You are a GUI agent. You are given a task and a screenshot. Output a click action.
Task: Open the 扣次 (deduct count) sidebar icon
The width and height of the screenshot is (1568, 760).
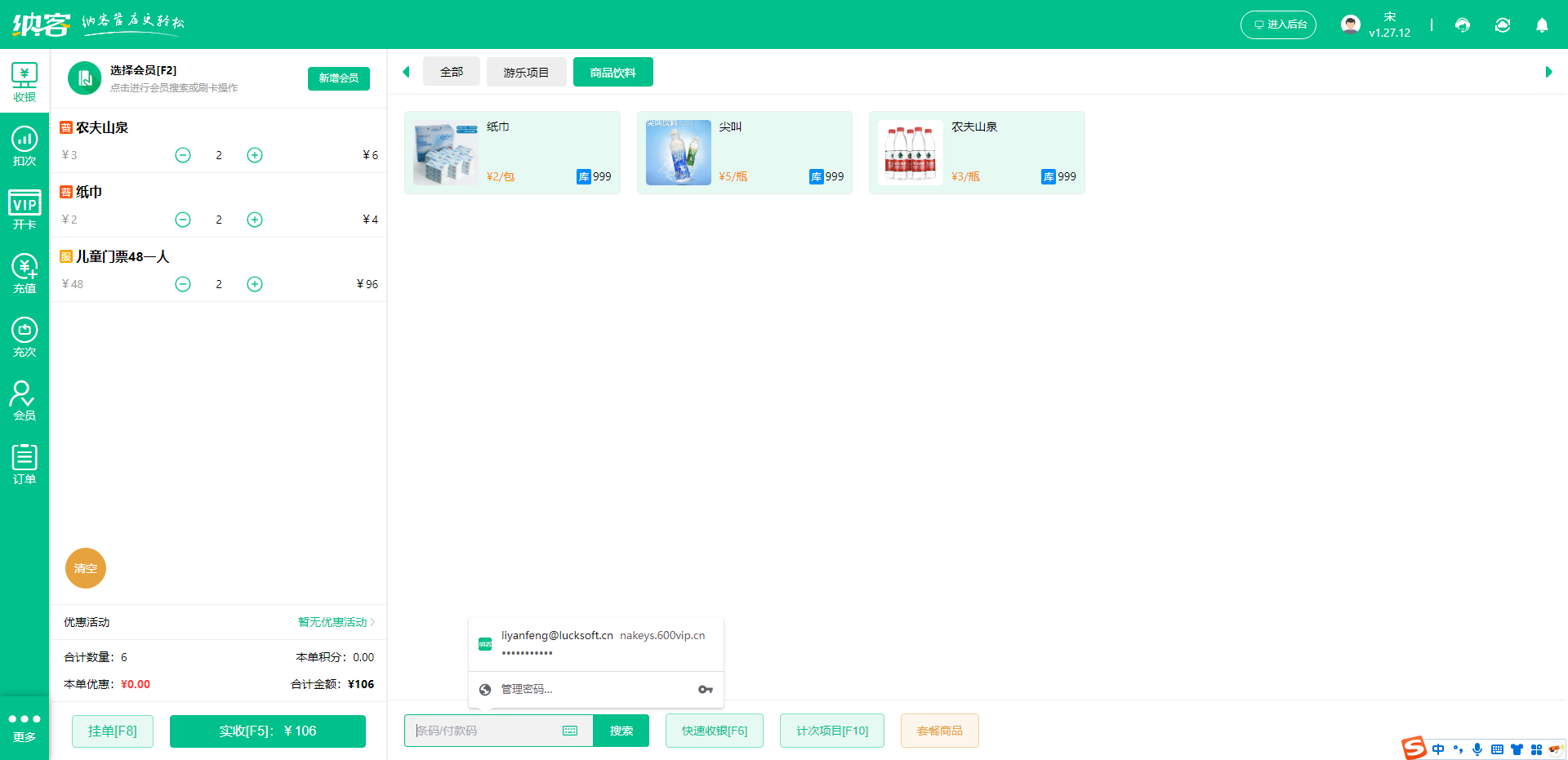pos(24,146)
